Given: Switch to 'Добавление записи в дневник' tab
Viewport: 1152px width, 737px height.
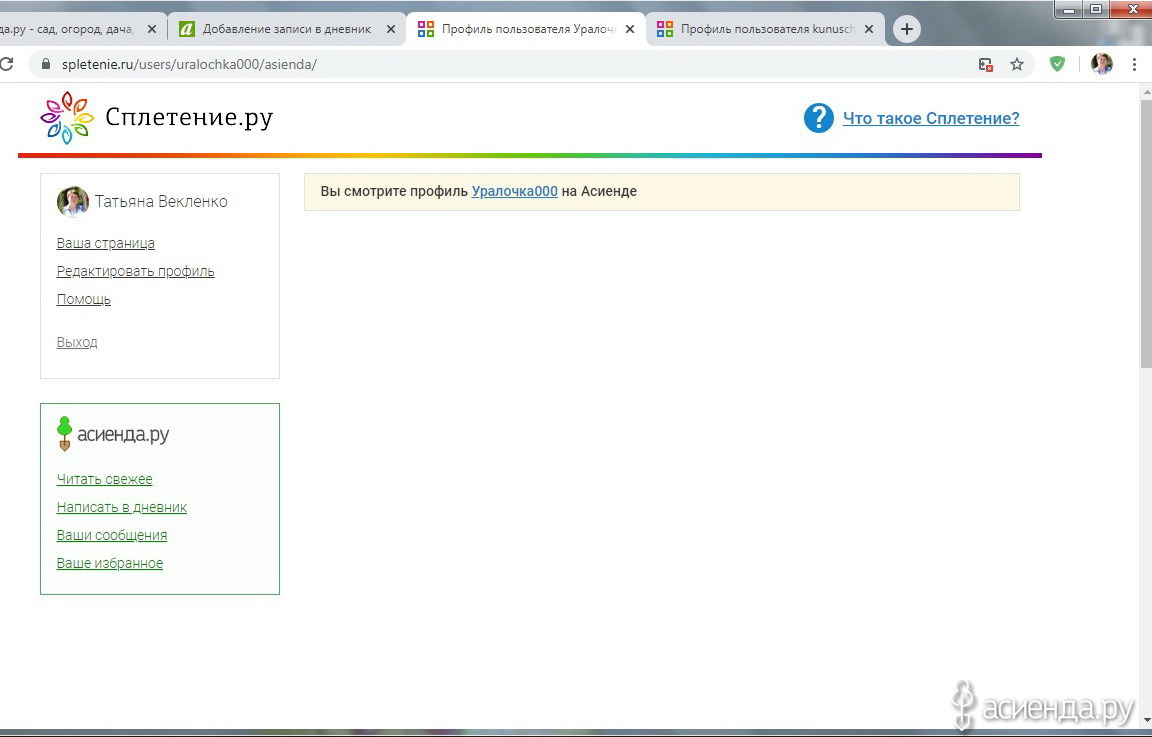Looking at the screenshot, I should pos(287,29).
